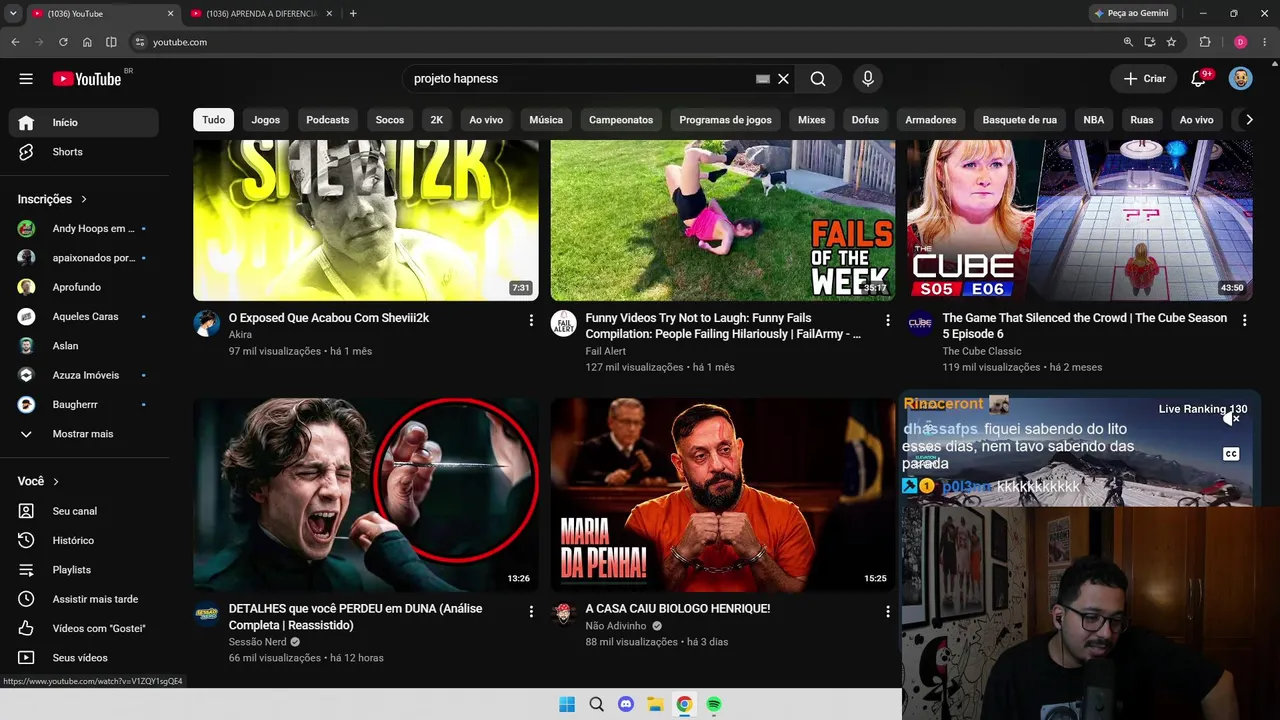
Task: Open Chrome tab search dropdown
Action: click(13, 13)
